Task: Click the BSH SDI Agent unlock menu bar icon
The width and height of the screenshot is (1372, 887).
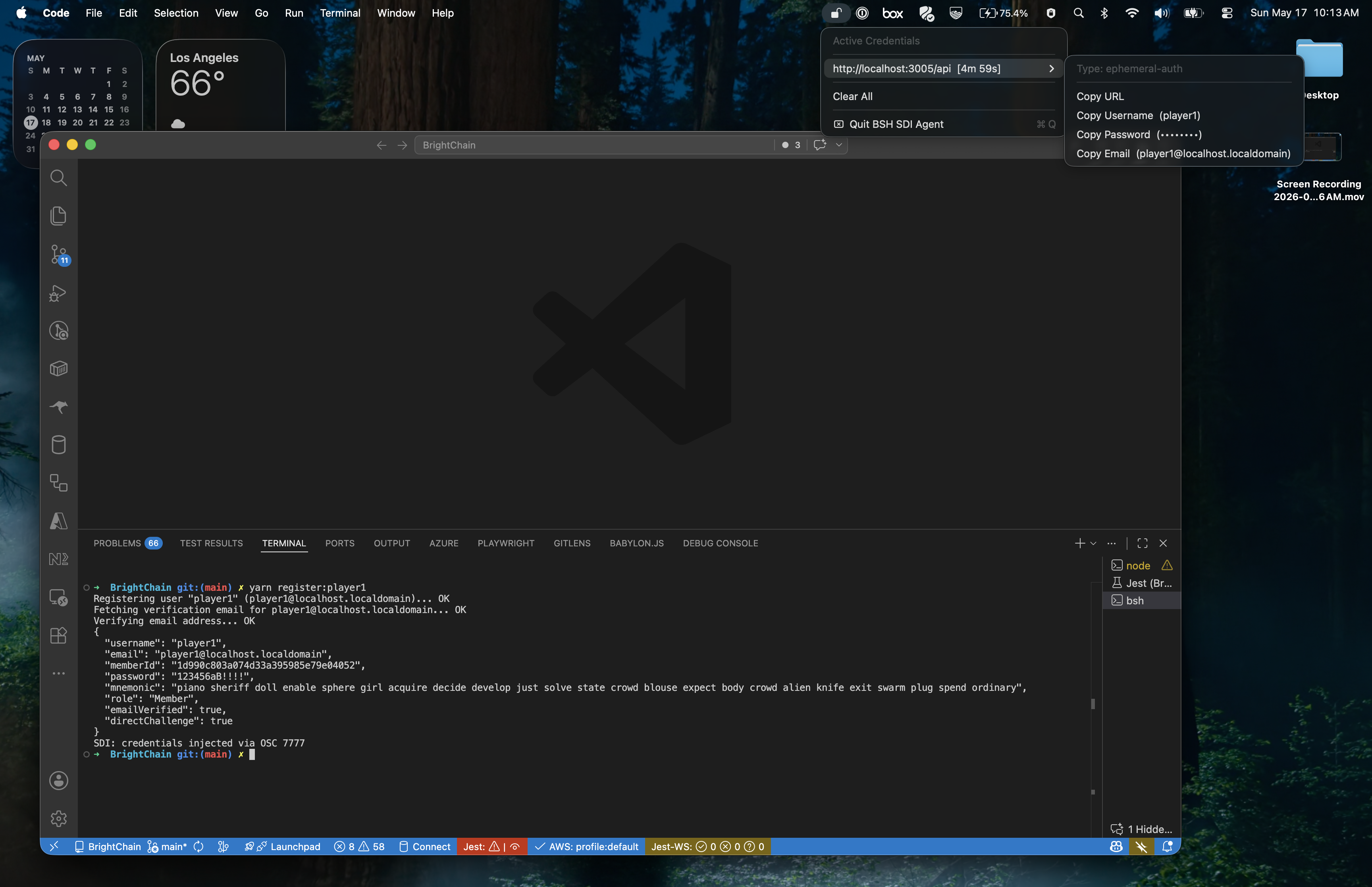Action: [x=836, y=13]
